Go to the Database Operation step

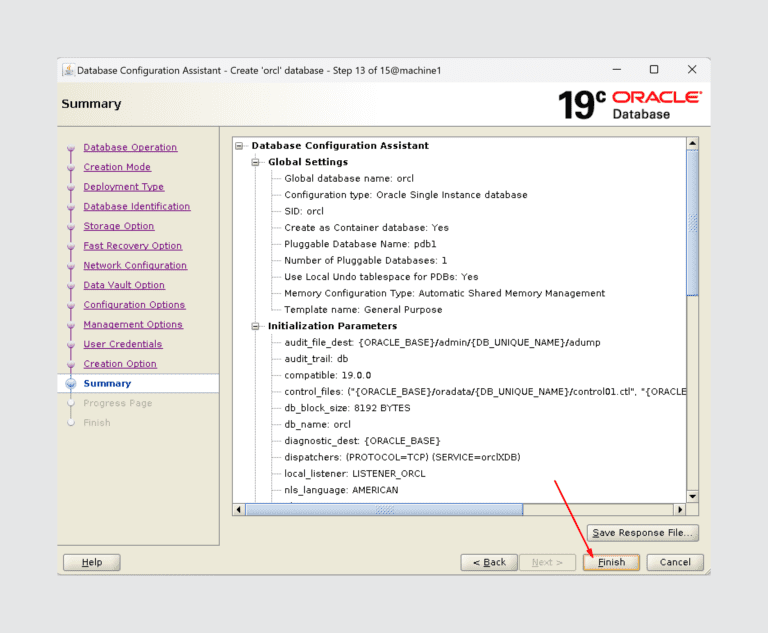130,148
